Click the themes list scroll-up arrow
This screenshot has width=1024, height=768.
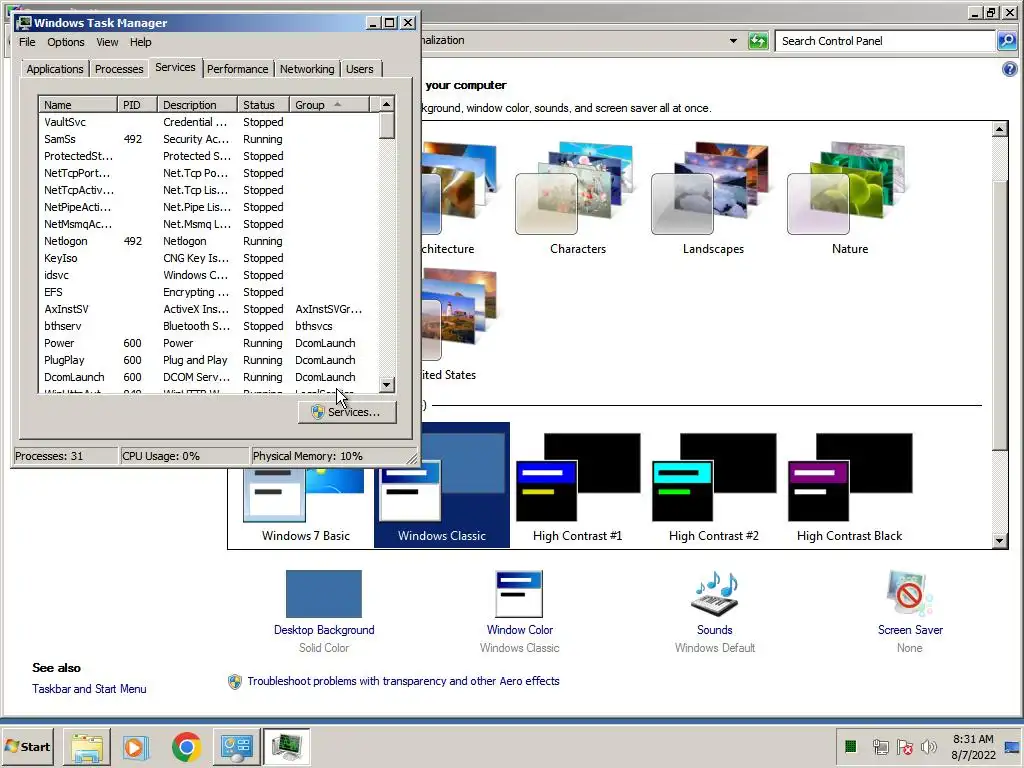(999, 129)
